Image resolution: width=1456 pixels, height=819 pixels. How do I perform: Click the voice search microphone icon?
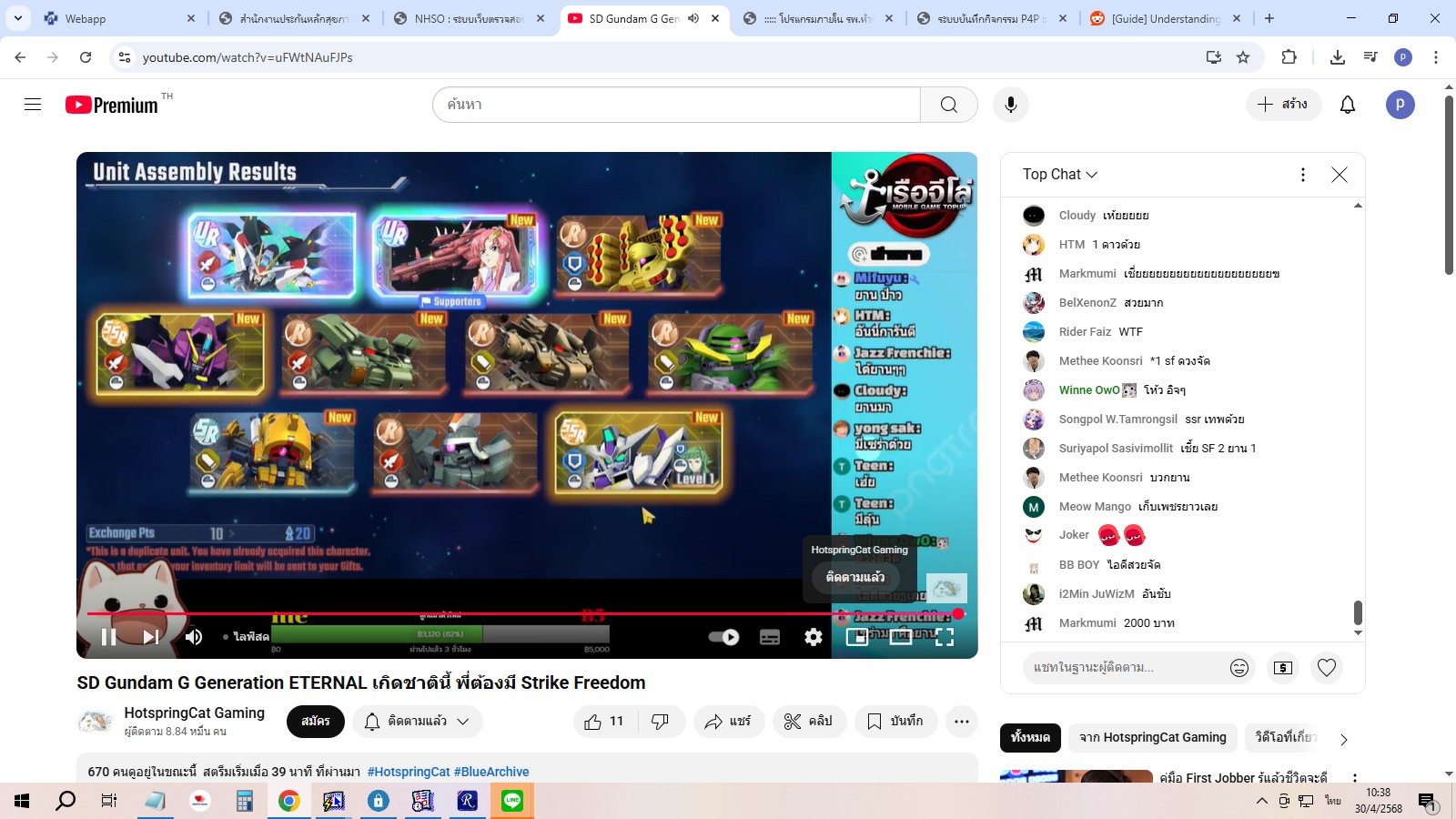point(1010,105)
